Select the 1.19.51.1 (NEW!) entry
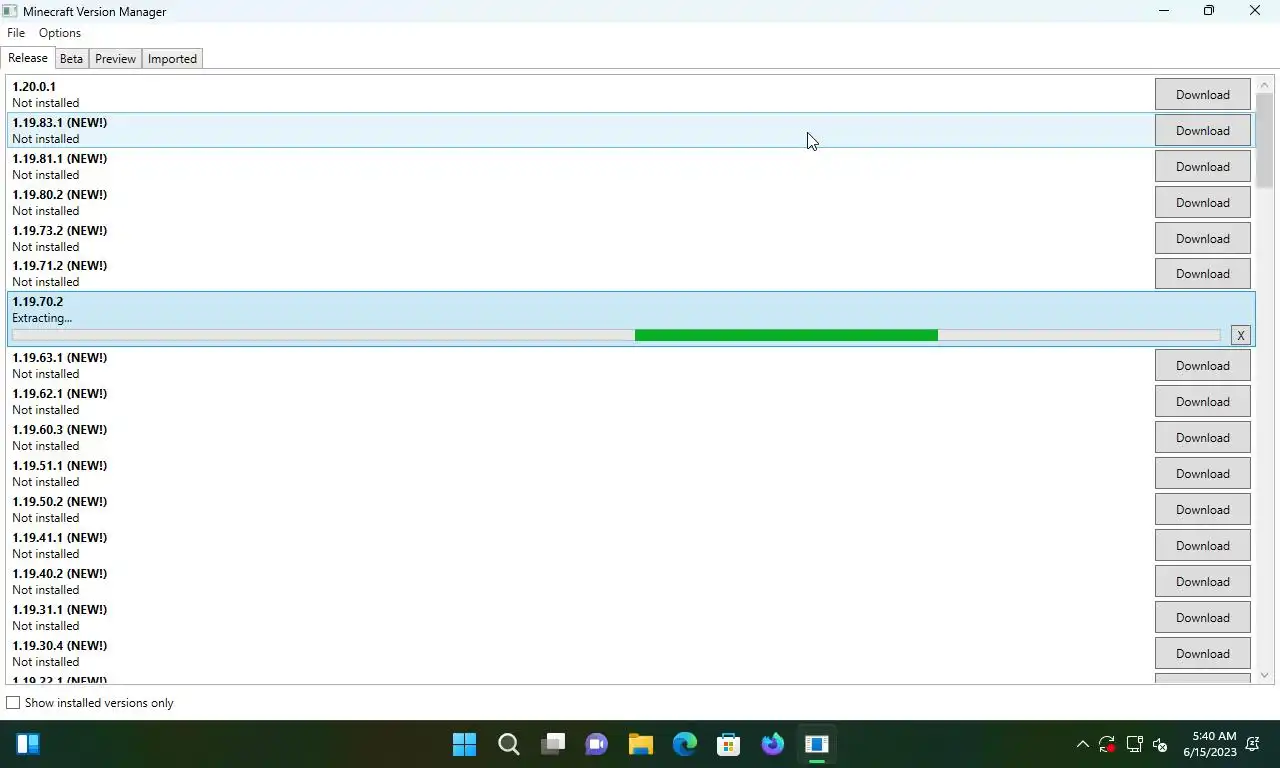Viewport: 1280px width, 768px height. [630, 474]
